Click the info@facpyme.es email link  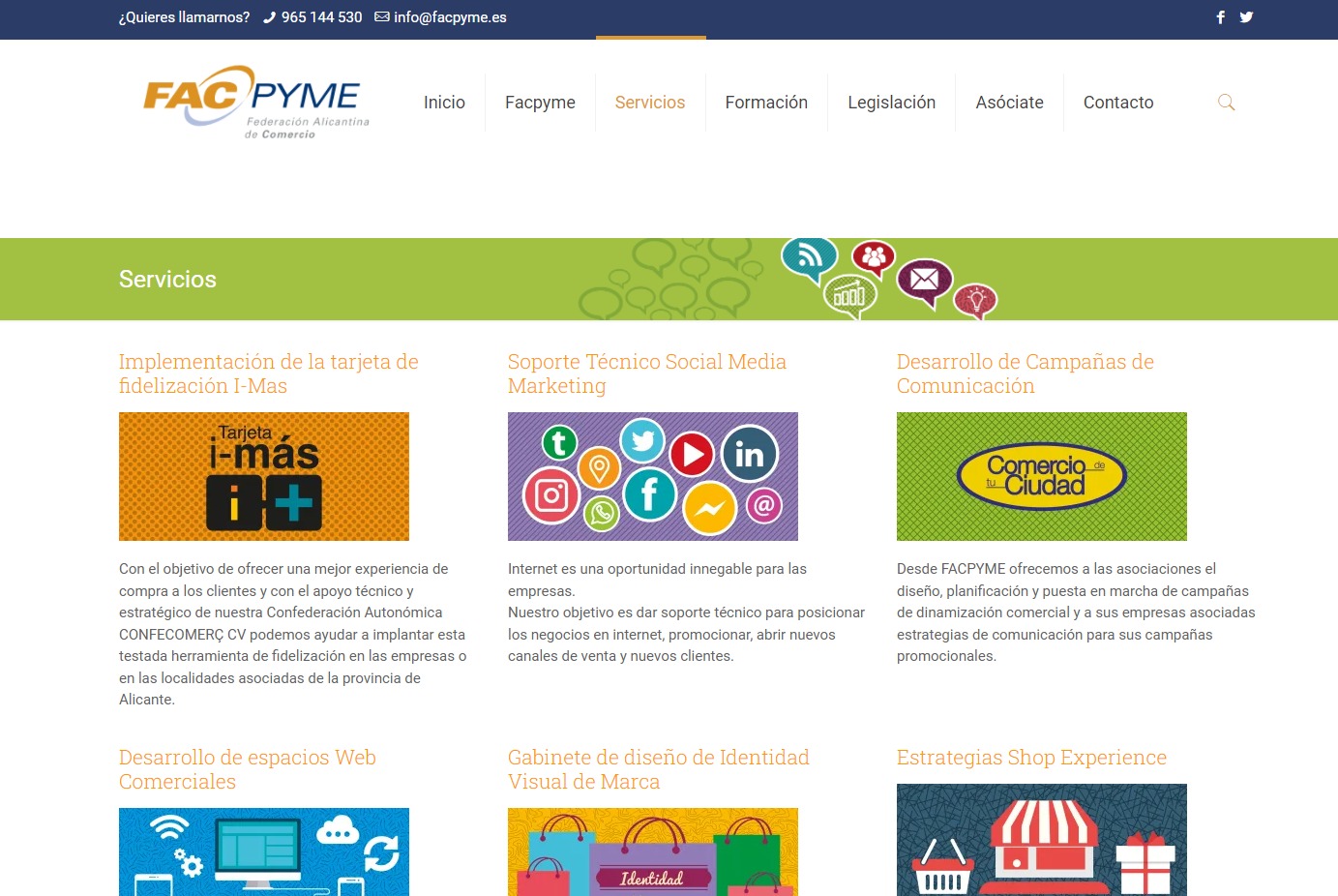[450, 17]
